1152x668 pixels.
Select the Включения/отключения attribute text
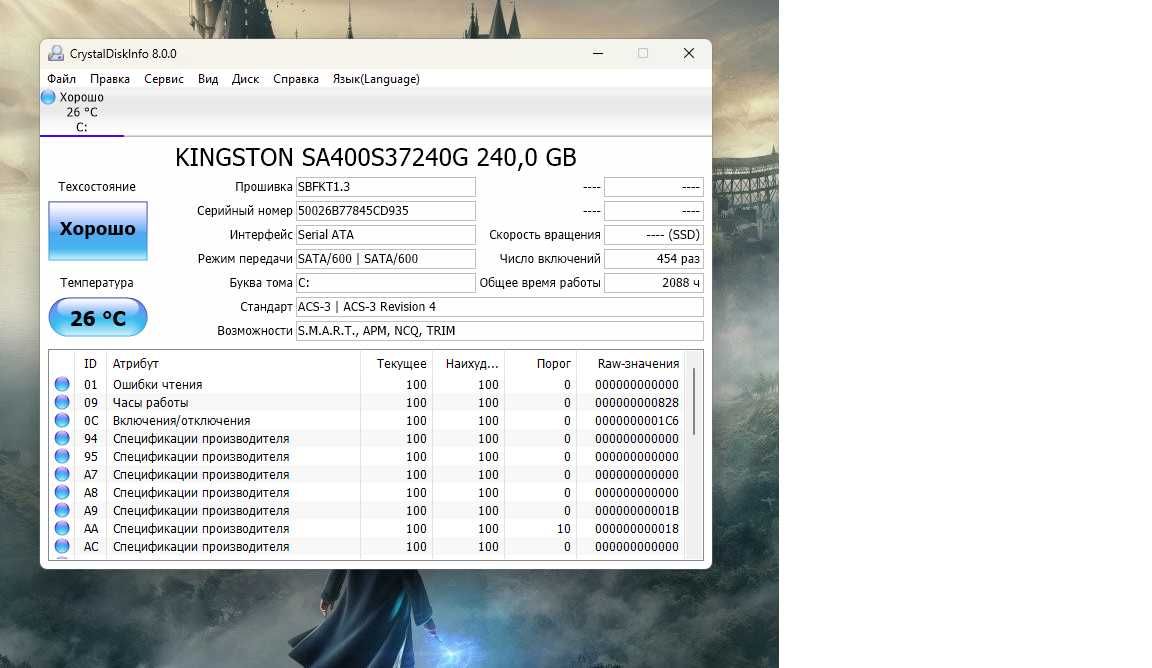tap(181, 420)
